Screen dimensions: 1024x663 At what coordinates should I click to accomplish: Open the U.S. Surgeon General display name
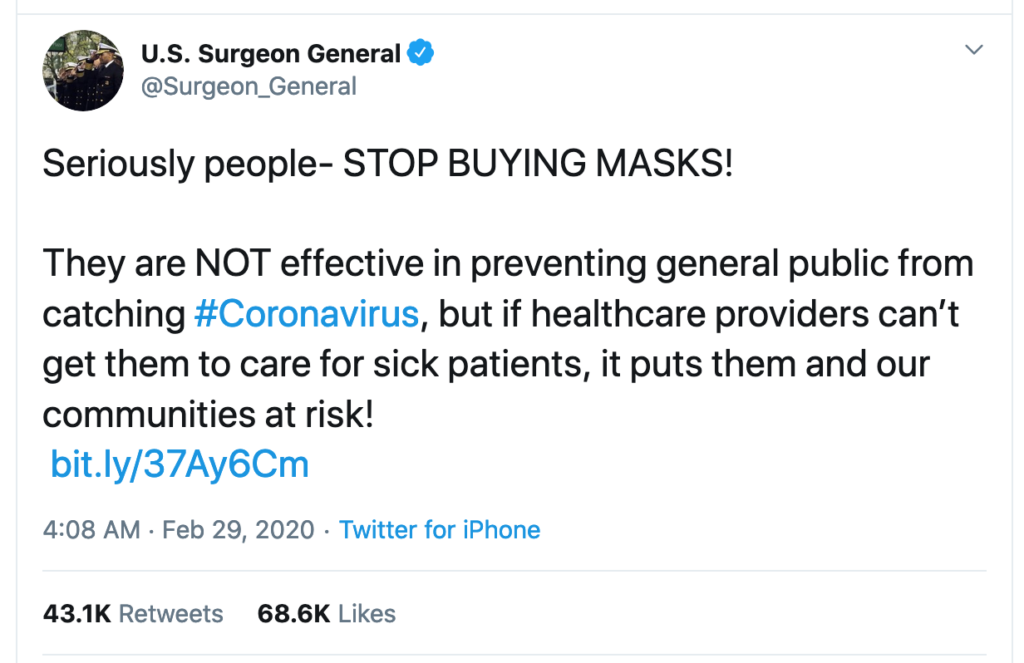pos(270,54)
